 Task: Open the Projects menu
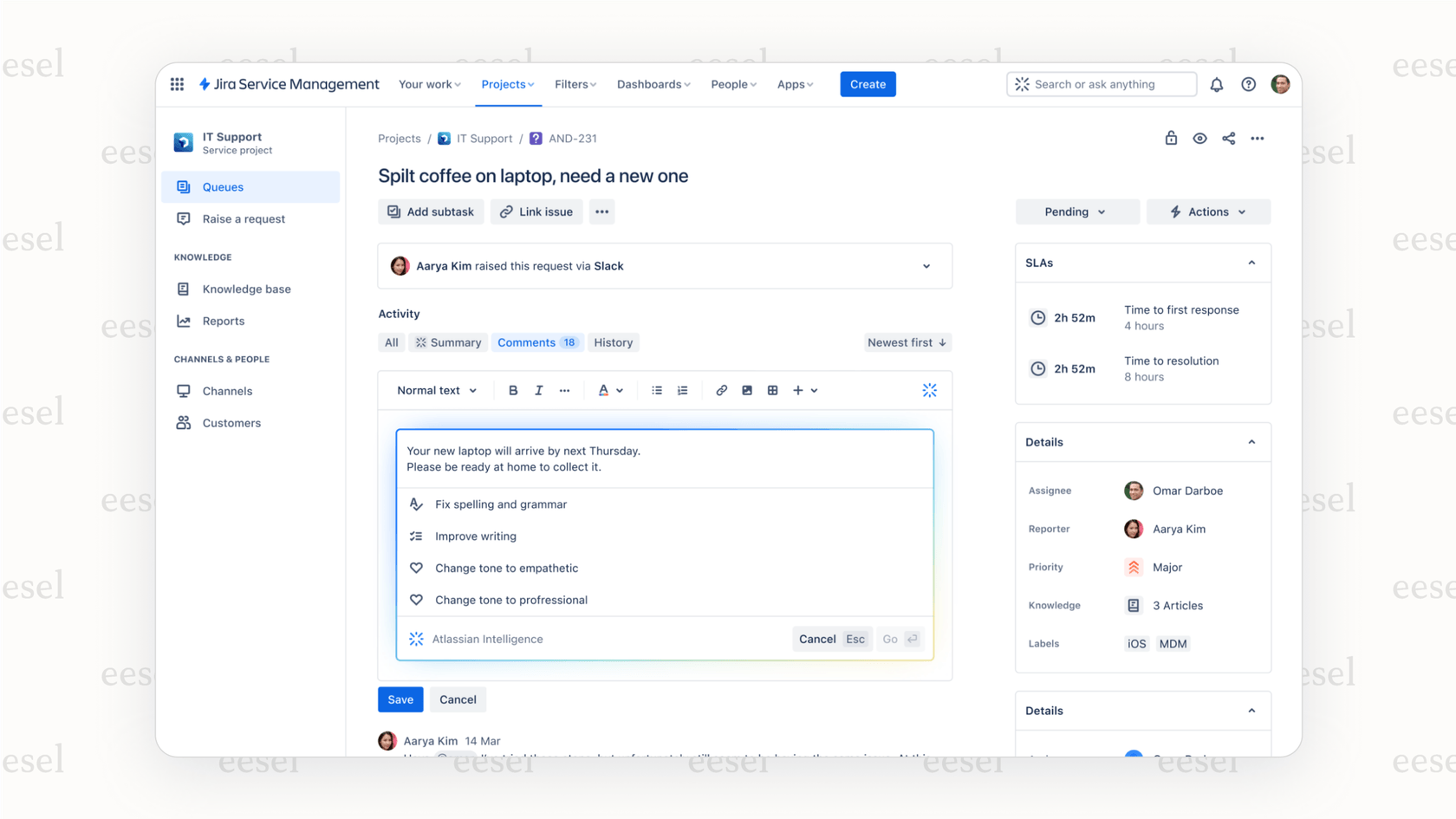pyautogui.click(x=507, y=84)
